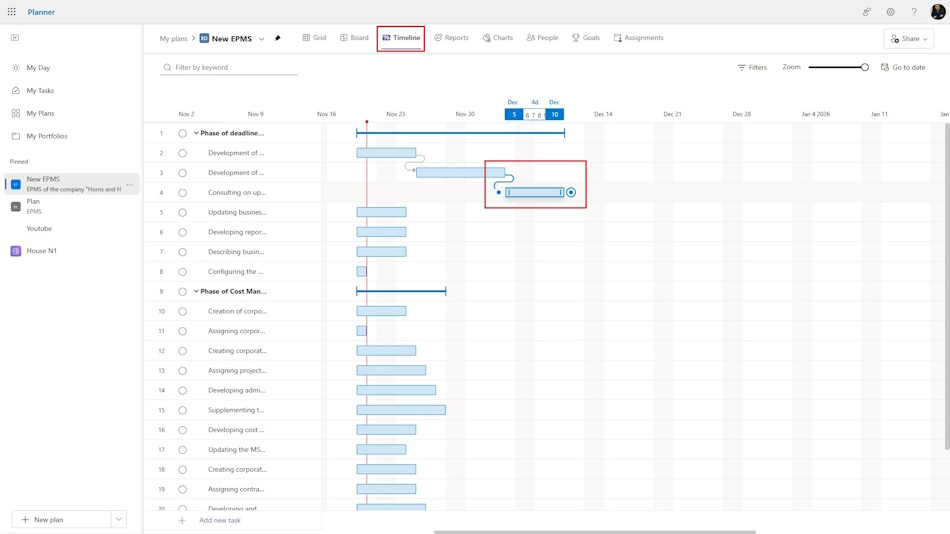950x534 pixels.
Task: Mark Developing repor... task complete
Action: (x=182, y=232)
